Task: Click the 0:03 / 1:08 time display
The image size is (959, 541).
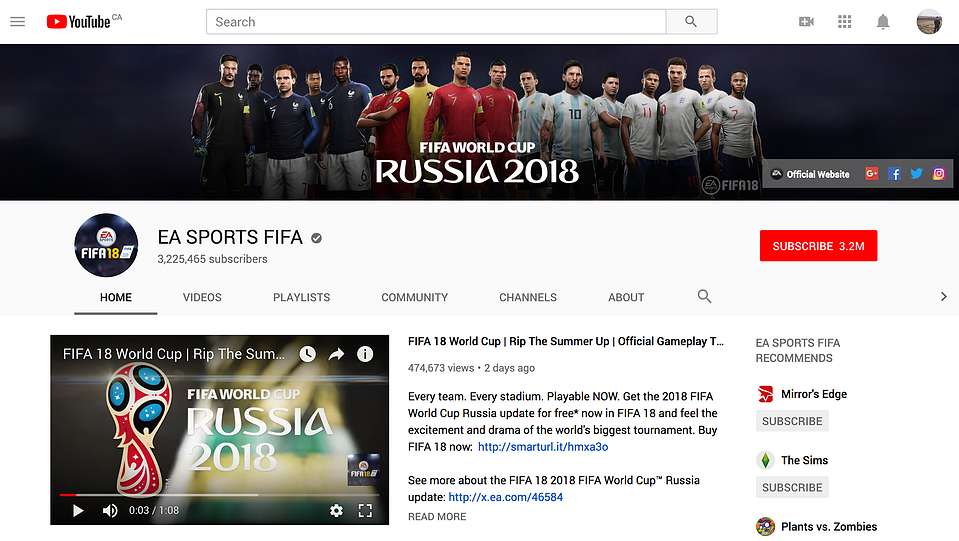Action: click(154, 510)
